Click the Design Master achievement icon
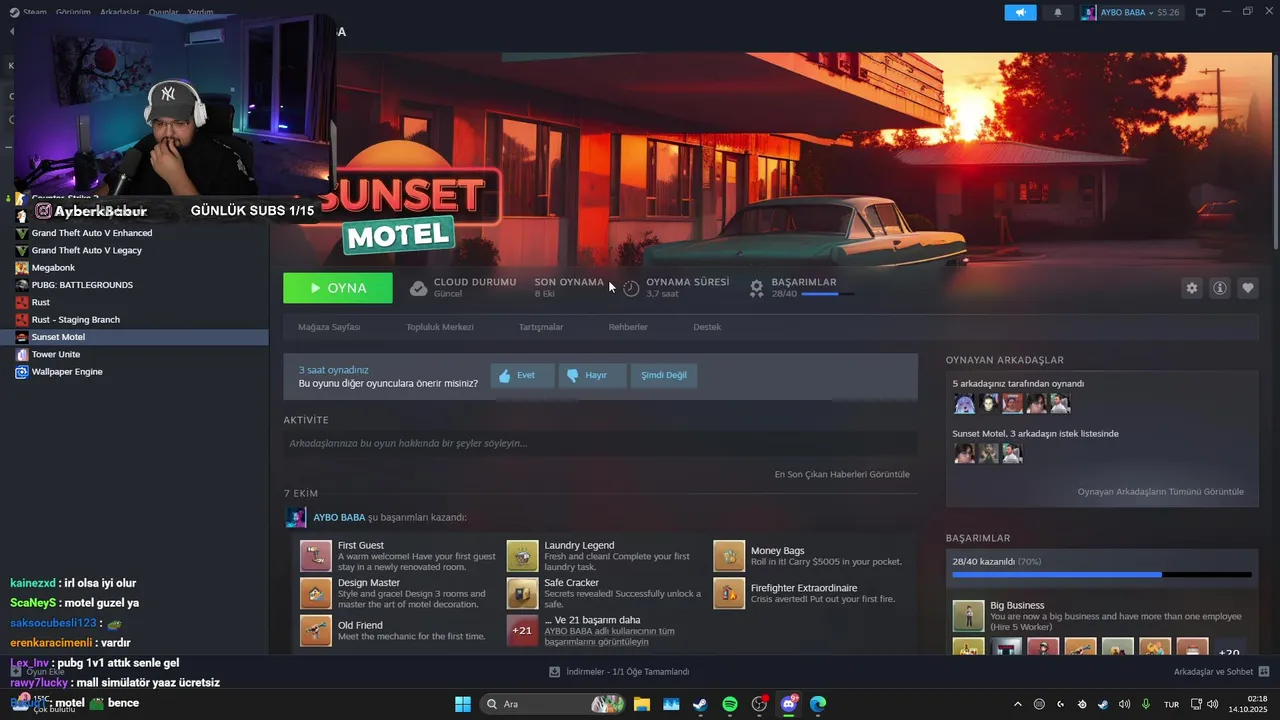The height and width of the screenshot is (720, 1280). coord(316,593)
